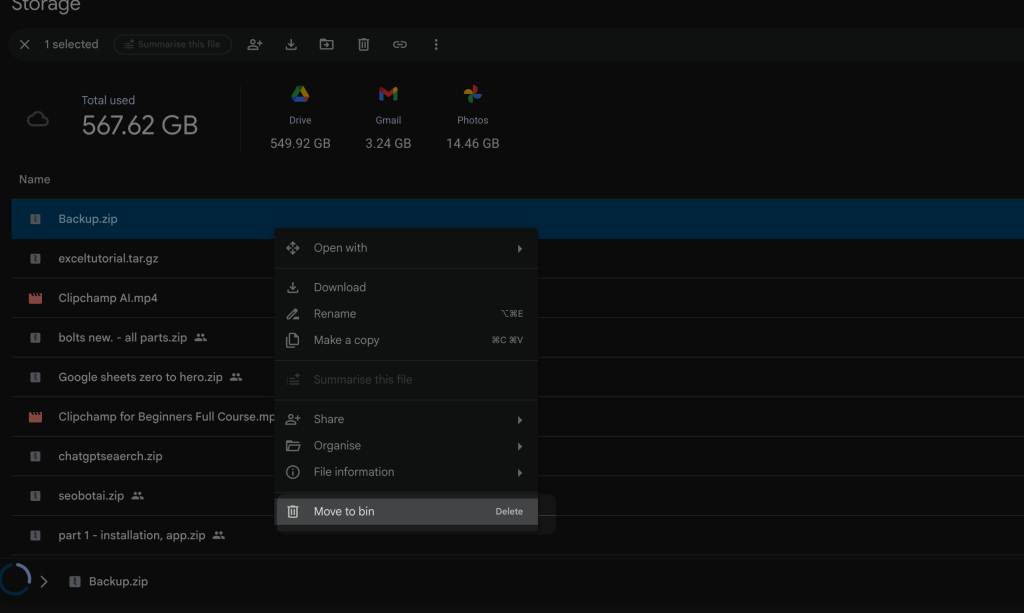1024x613 pixels.
Task: Select the Photos storage icon
Action: (472, 94)
